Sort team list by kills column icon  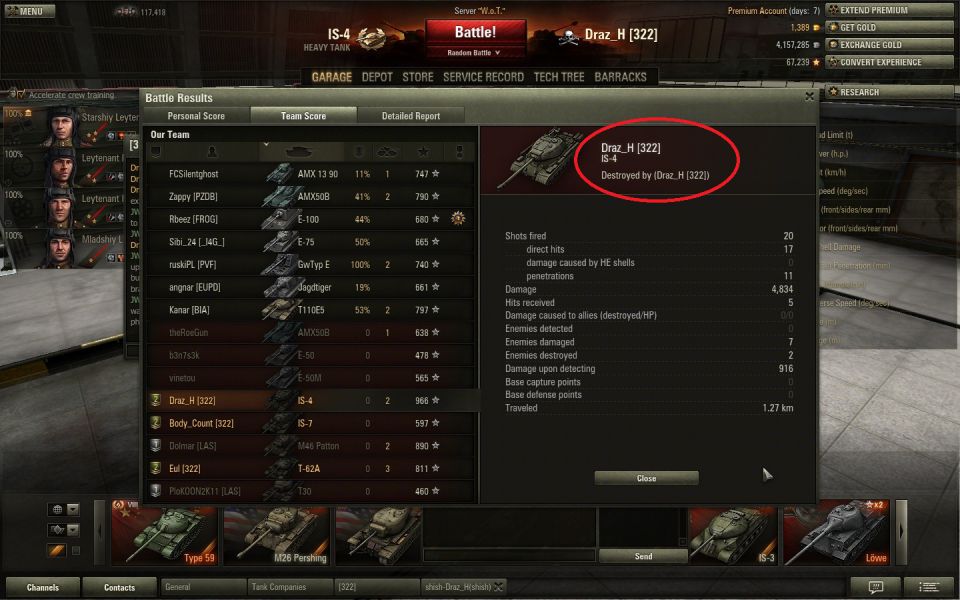387,151
